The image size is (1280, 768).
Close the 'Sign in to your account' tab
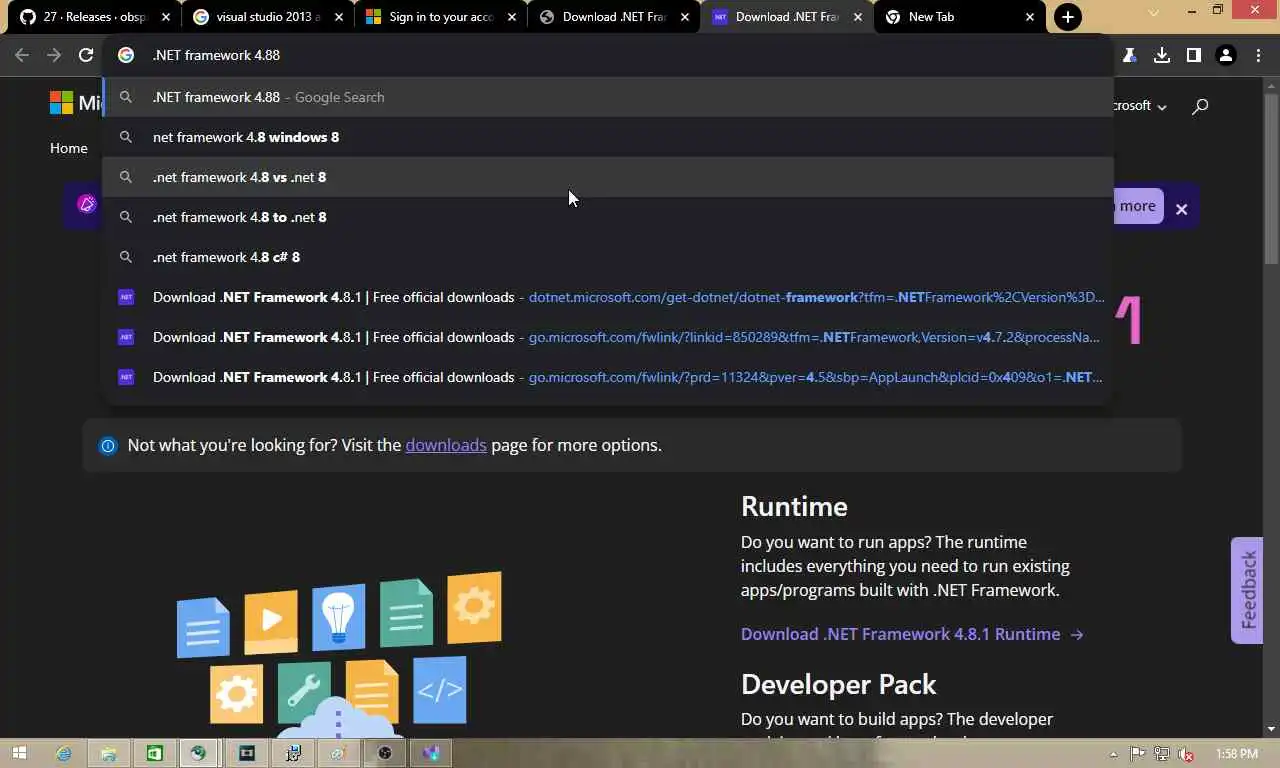(x=512, y=17)
